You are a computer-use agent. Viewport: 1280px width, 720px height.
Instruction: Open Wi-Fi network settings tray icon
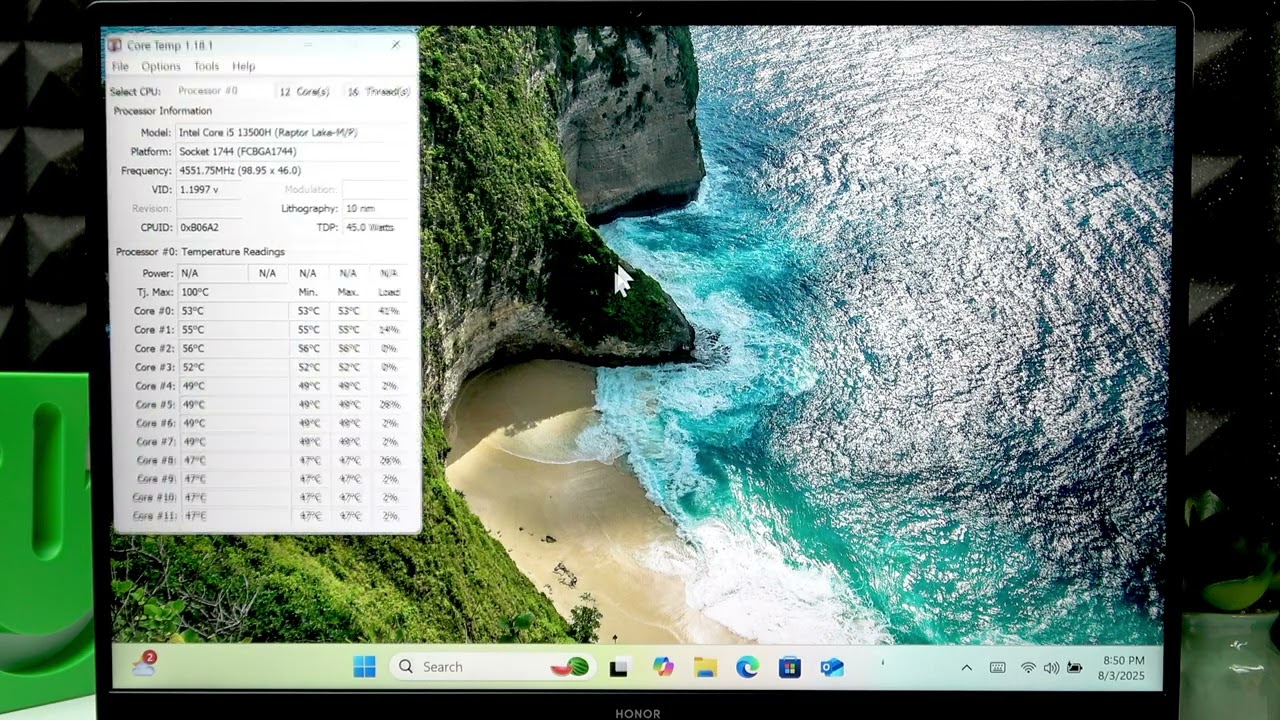[1028, 668]
